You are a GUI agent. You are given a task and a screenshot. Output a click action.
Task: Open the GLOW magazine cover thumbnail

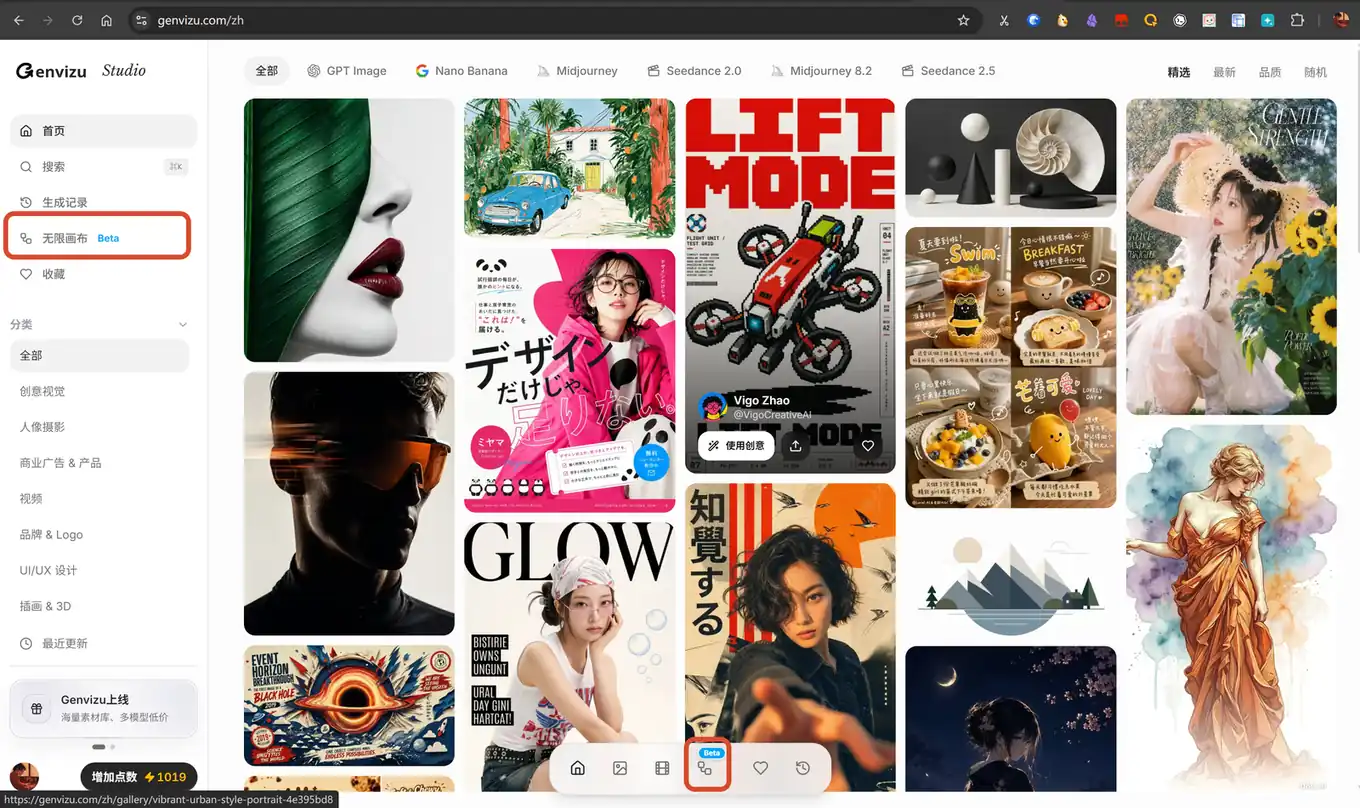[x=570, y=655]
